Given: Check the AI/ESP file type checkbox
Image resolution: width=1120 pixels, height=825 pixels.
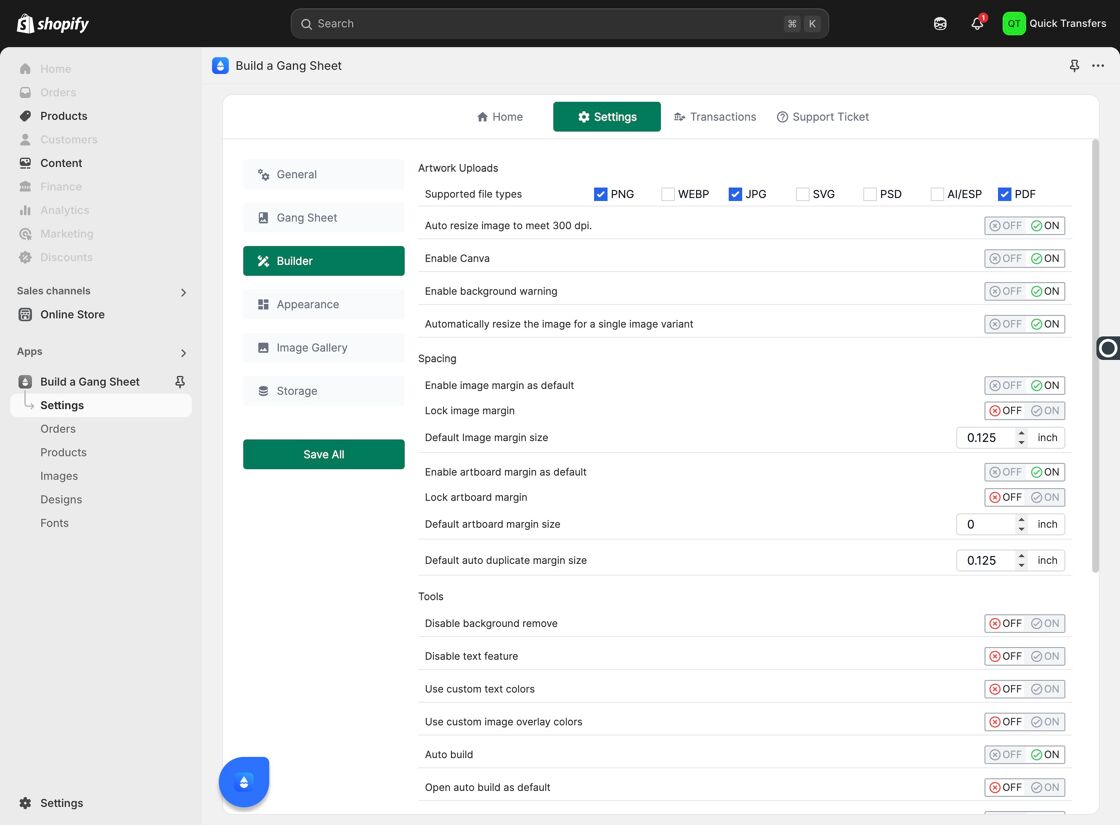Looking at the screenshot, I should [x=936, y=194].
